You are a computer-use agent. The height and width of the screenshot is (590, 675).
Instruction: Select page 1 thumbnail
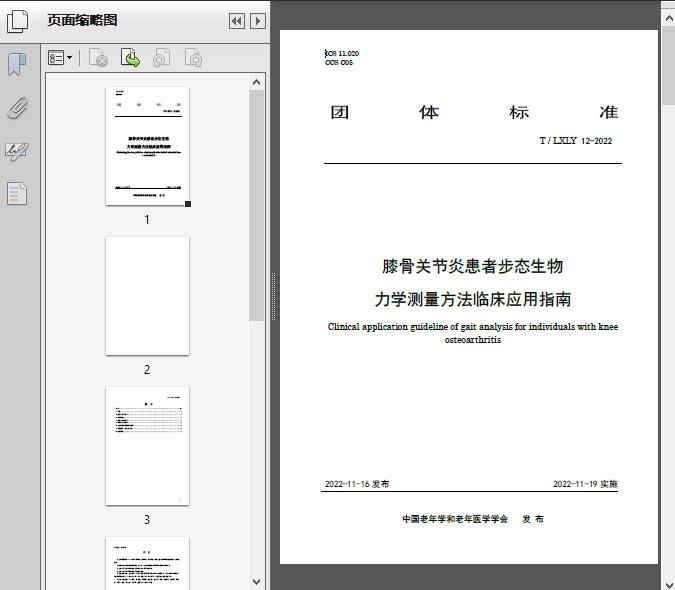coord(147,146)
